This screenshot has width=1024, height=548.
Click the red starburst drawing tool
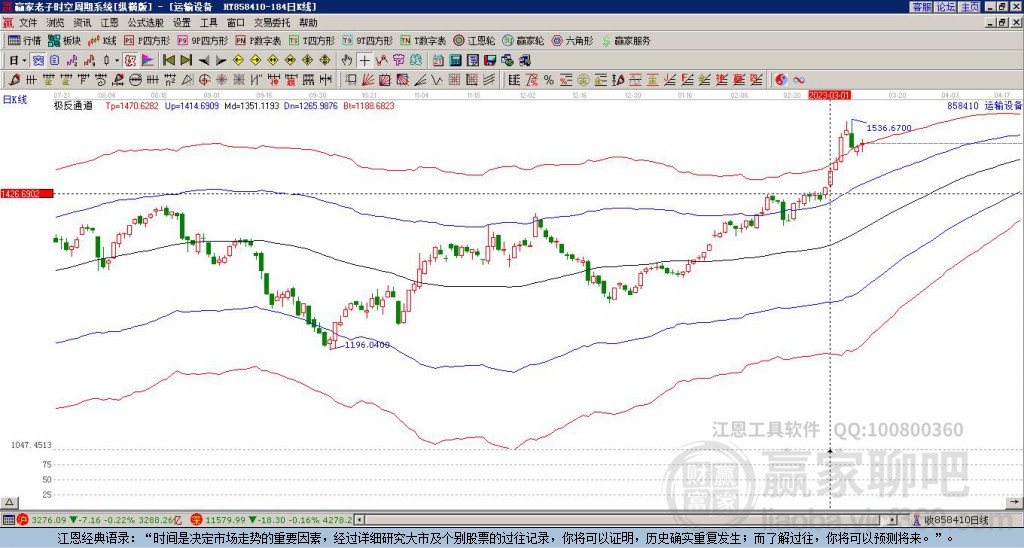tap(221, 80)
